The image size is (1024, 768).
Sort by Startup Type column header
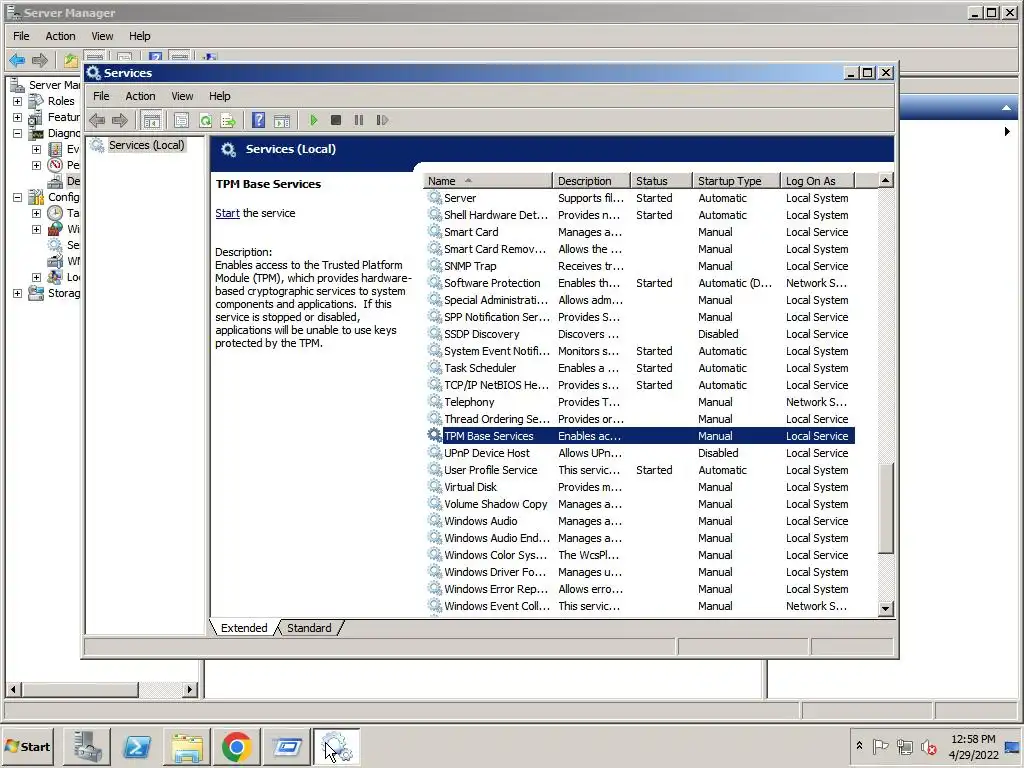point(736,181)
